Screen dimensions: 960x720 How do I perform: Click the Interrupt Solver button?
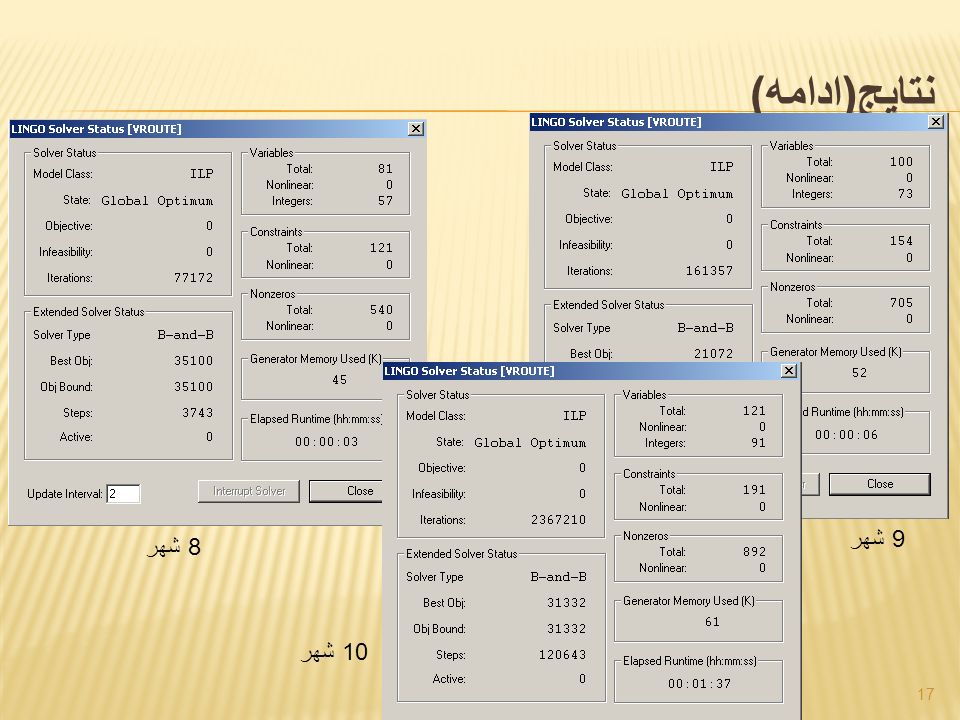[x=249, y=491]
